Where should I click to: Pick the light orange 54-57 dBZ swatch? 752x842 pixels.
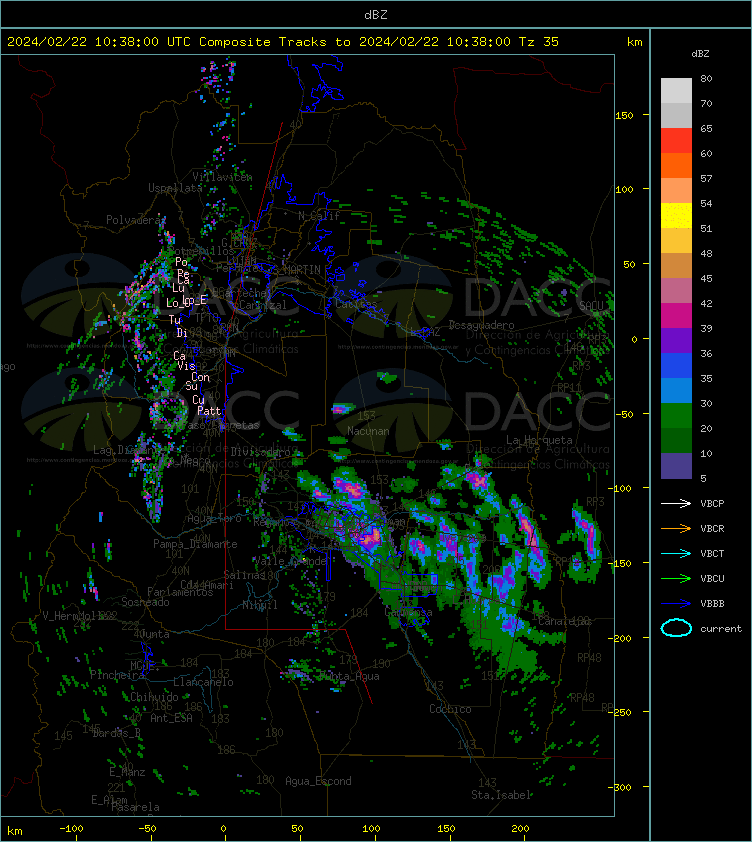tap(676, 191)
